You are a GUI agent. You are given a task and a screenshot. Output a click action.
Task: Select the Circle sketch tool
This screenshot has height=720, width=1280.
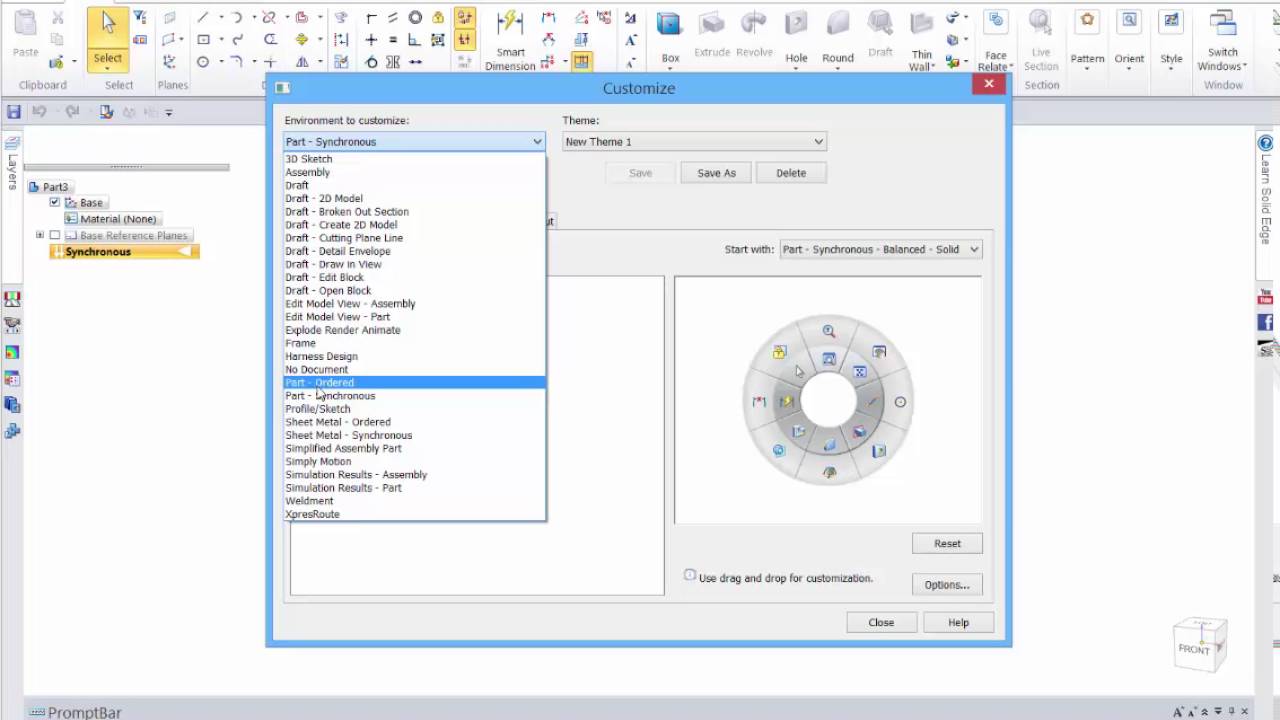[203, 61]
